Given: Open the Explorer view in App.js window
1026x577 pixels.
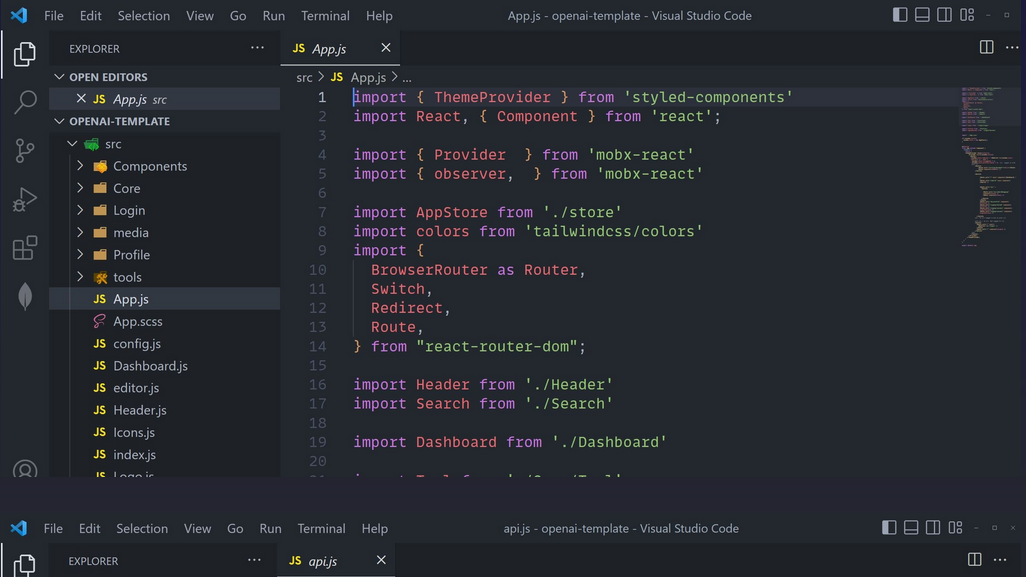Looking at the screenshot, I should pyautogui.click(x=25, y=54).
